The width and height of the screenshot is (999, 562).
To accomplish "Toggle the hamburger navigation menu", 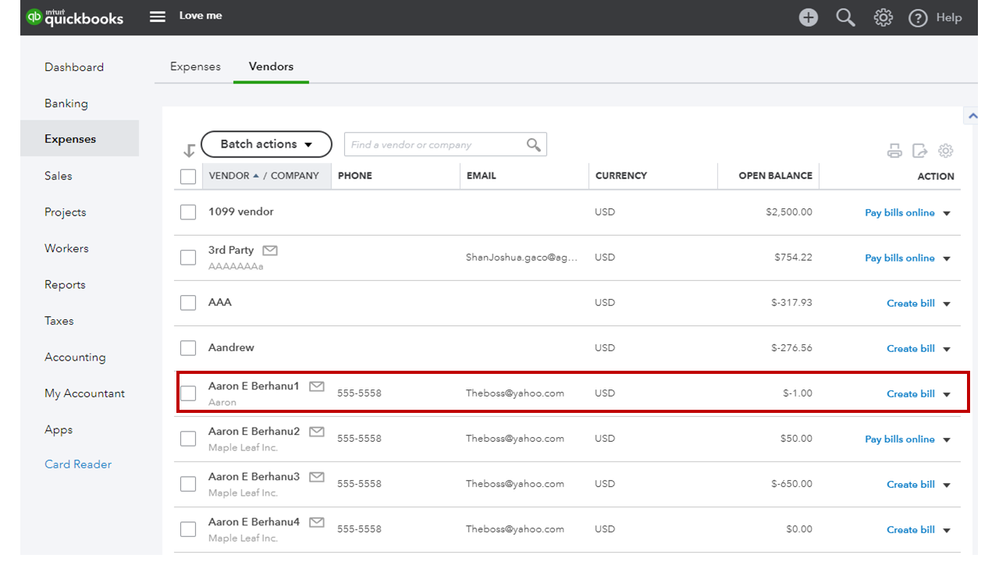I will point(158,17).
